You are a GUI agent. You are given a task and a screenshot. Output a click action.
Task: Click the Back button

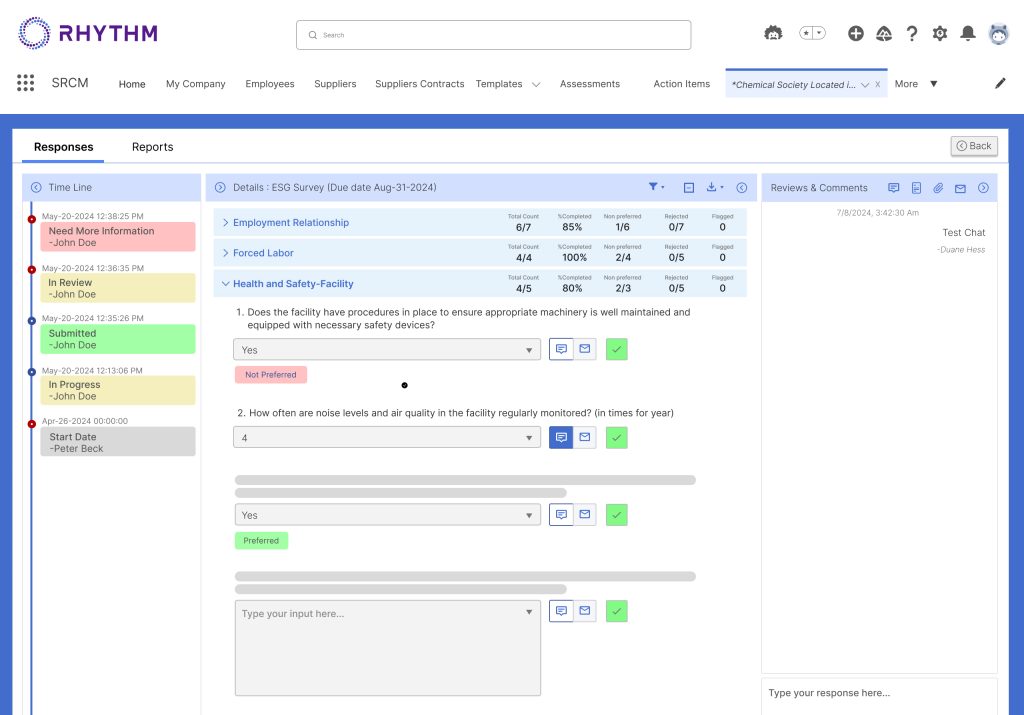point(973,146)
